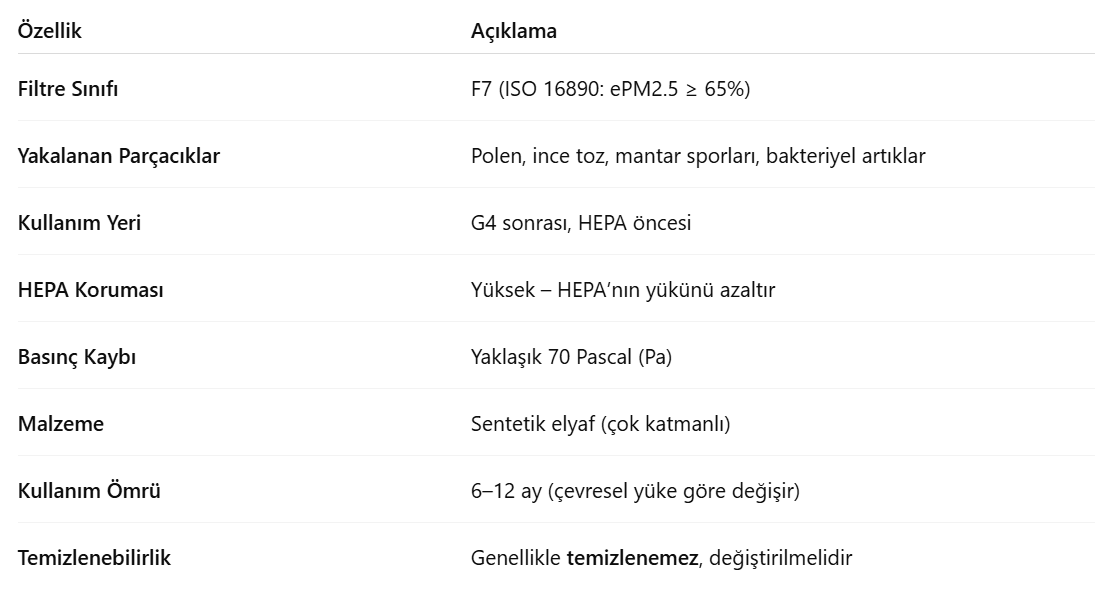Image resolution: width=1095 pixels, height=600 pixels.
Task: Select the Kullanım Yeri row label
Action: (x=80, y=223)
